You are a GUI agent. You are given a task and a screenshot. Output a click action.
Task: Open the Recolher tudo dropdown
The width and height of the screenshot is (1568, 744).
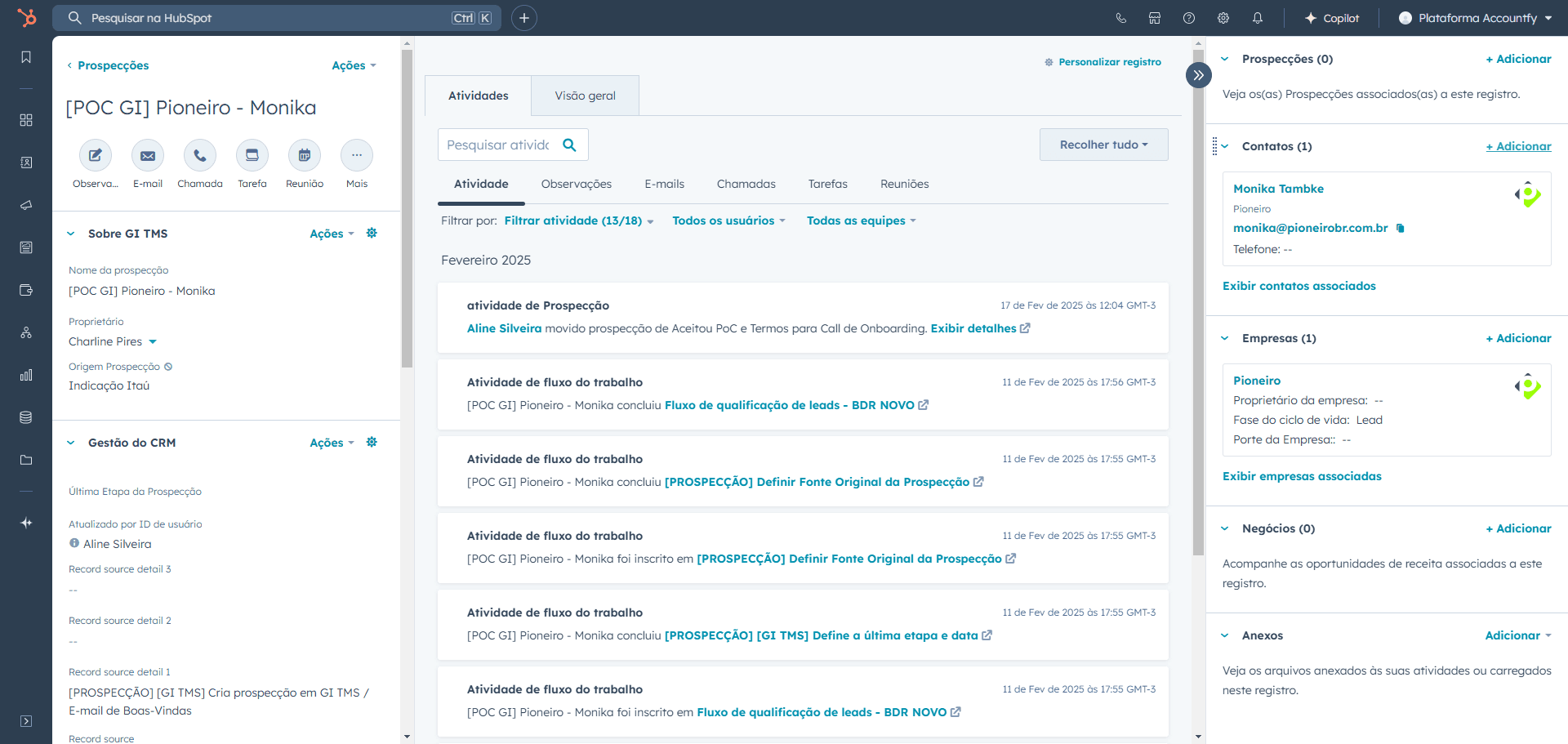[1104, 145]
